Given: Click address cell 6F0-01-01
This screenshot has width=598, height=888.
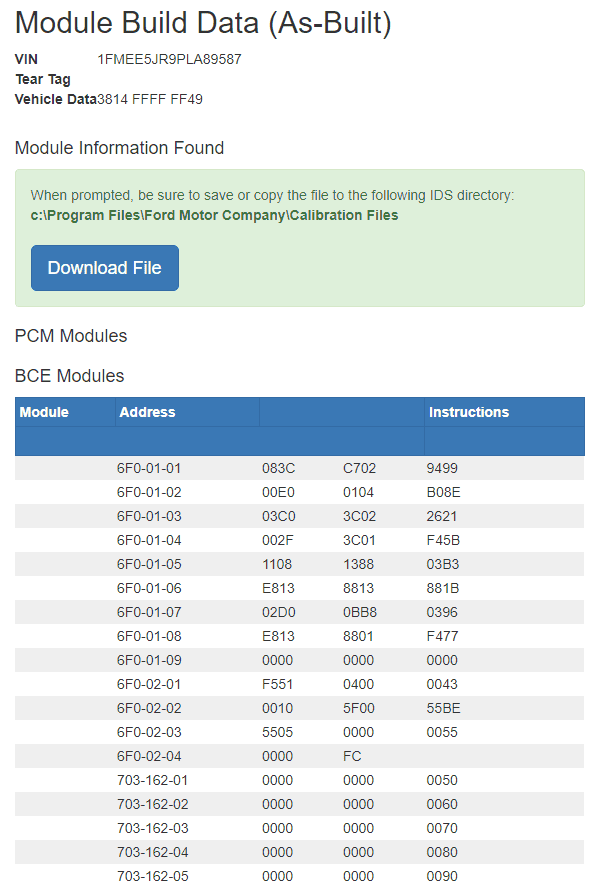Looking at the screenshot, I should tap(149, 468).
